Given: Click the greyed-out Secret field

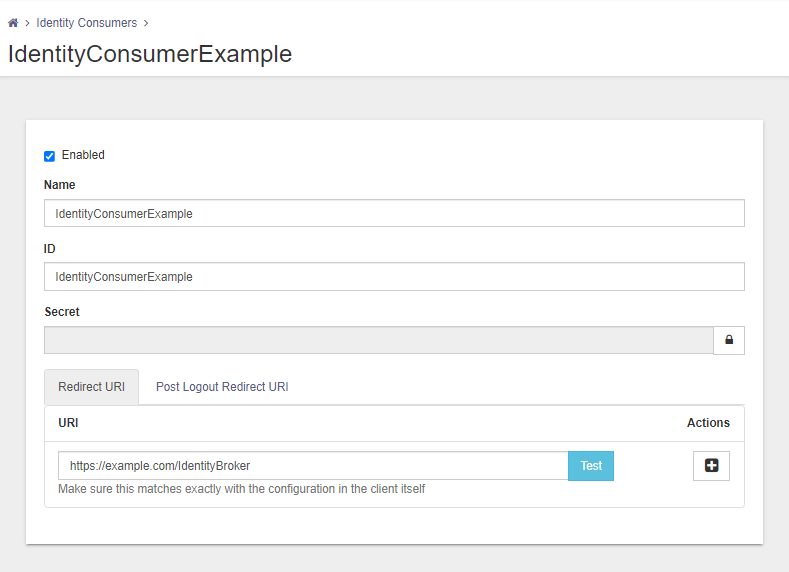Looking at the screenshot, I should tap(378, 340).
